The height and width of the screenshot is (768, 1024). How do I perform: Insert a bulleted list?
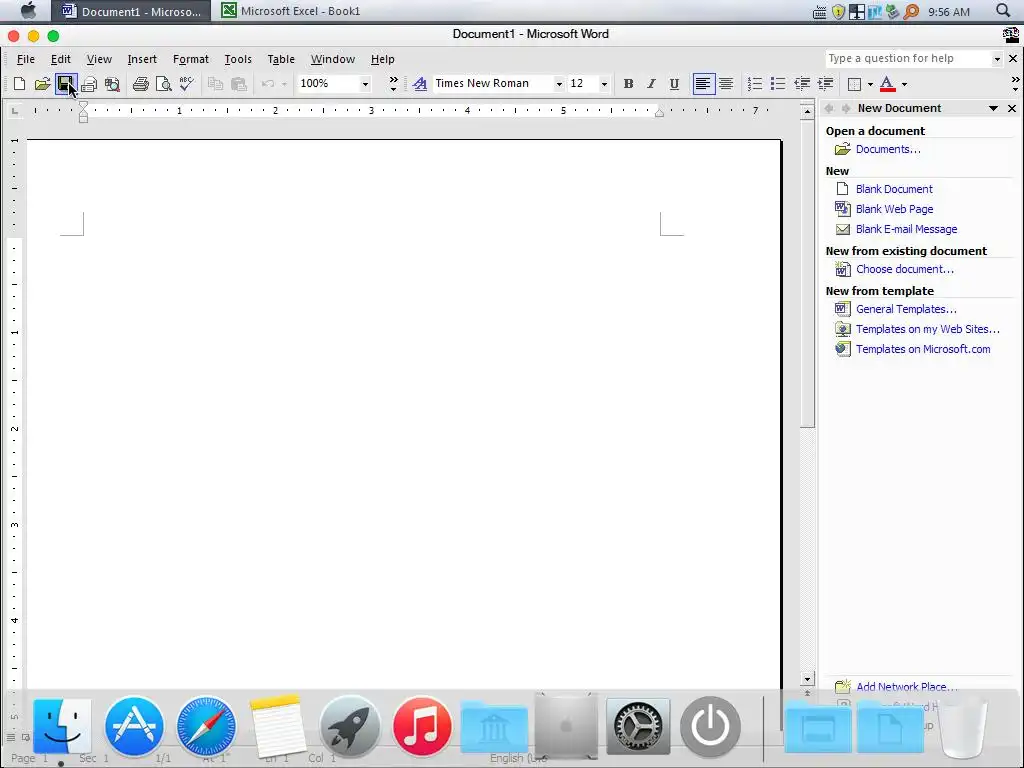point(778,84)
